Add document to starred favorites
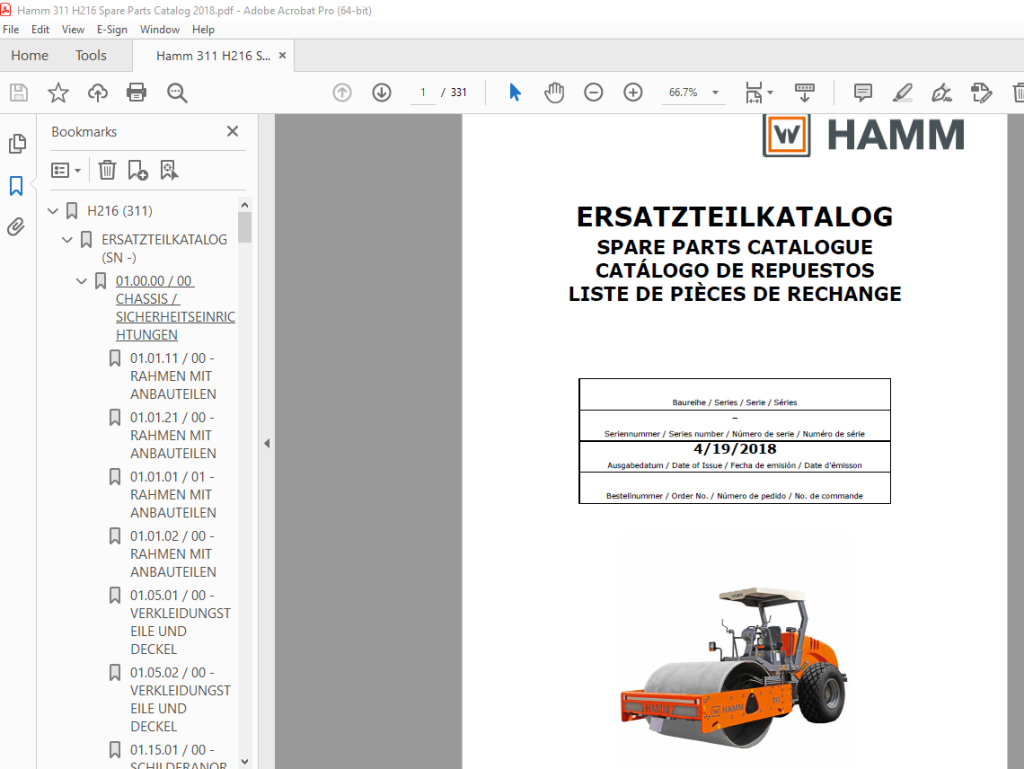The height and width of the screenshot is (769, 1024). click(58, 93)
